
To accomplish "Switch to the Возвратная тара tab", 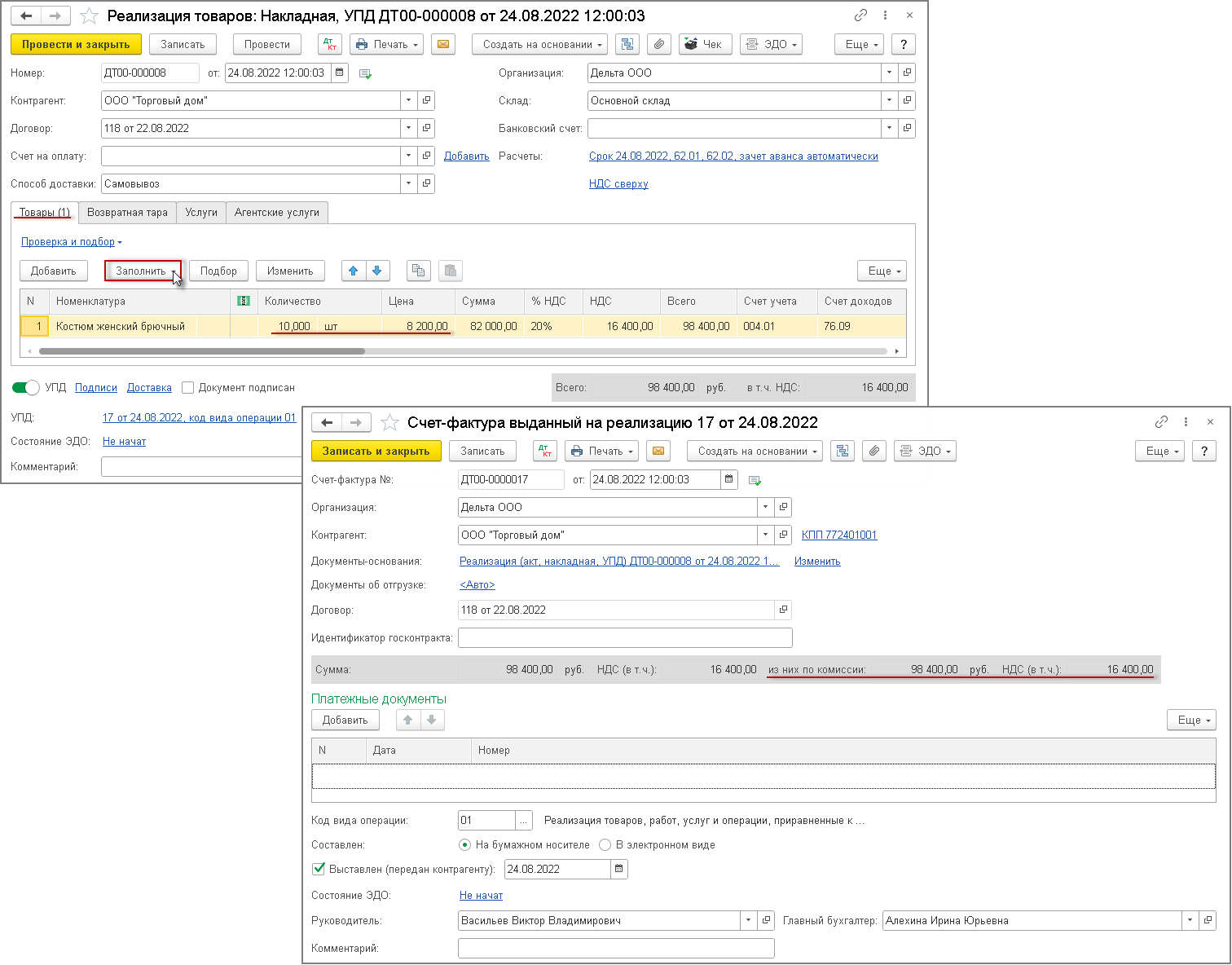I will click(127, 212).
